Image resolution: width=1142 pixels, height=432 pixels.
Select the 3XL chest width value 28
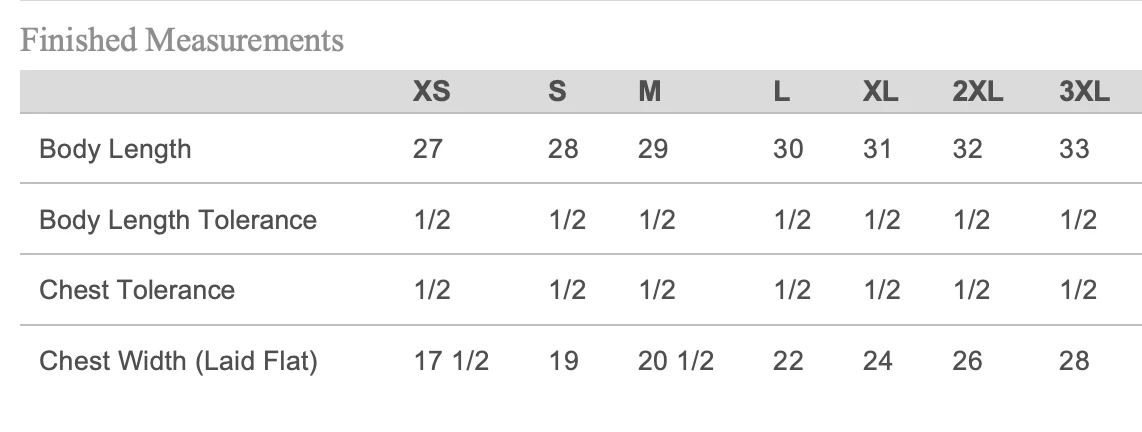click(x=1073, y=360)
